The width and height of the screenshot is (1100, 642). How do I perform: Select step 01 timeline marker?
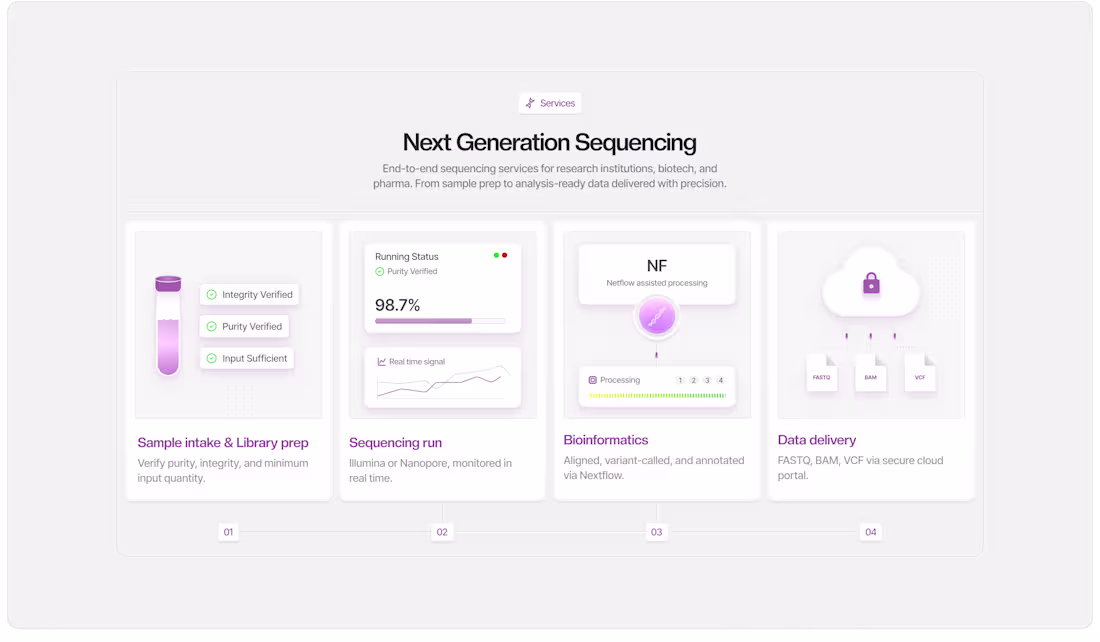[x=228, y=532]
